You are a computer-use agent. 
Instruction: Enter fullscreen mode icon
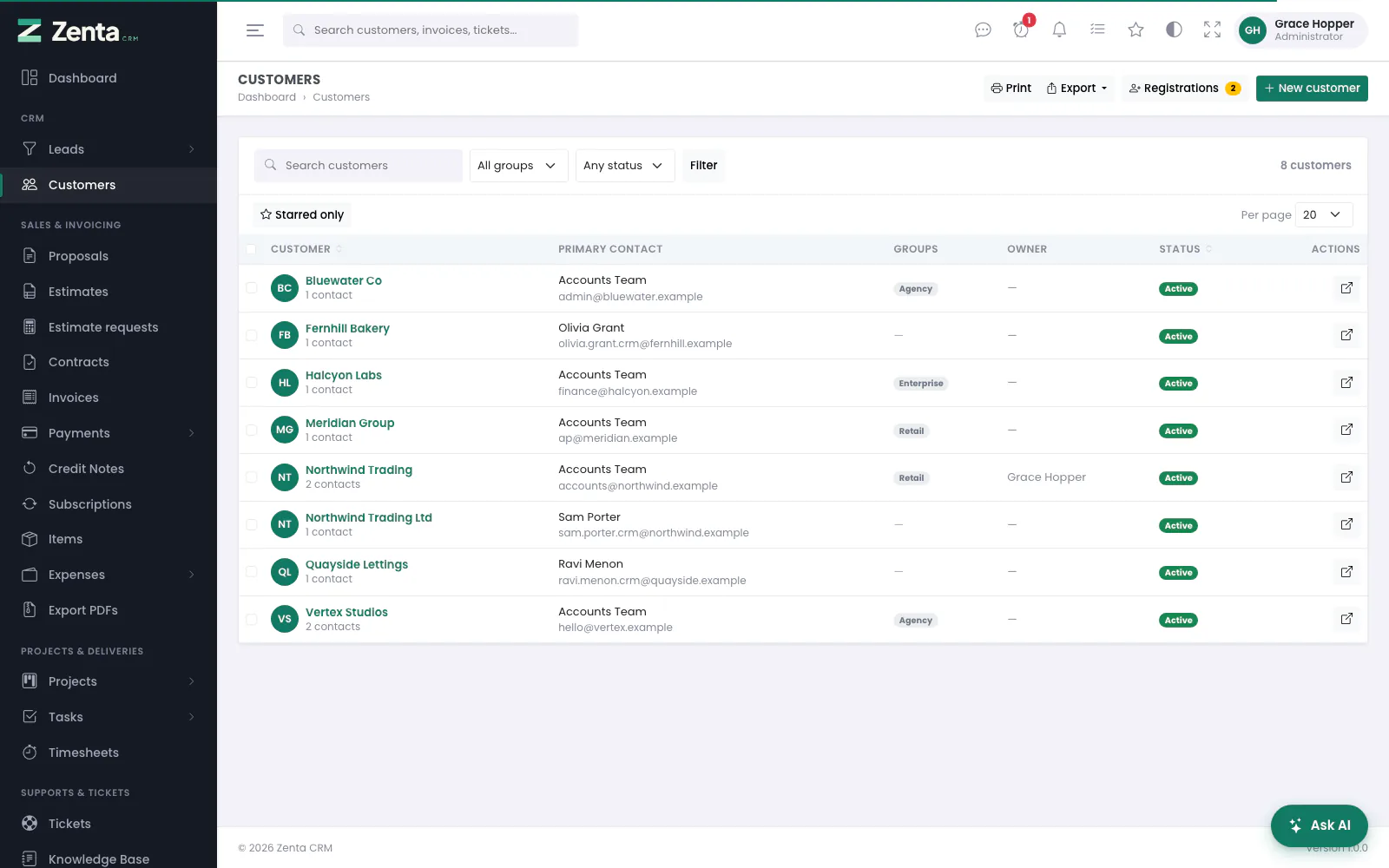1212,30
